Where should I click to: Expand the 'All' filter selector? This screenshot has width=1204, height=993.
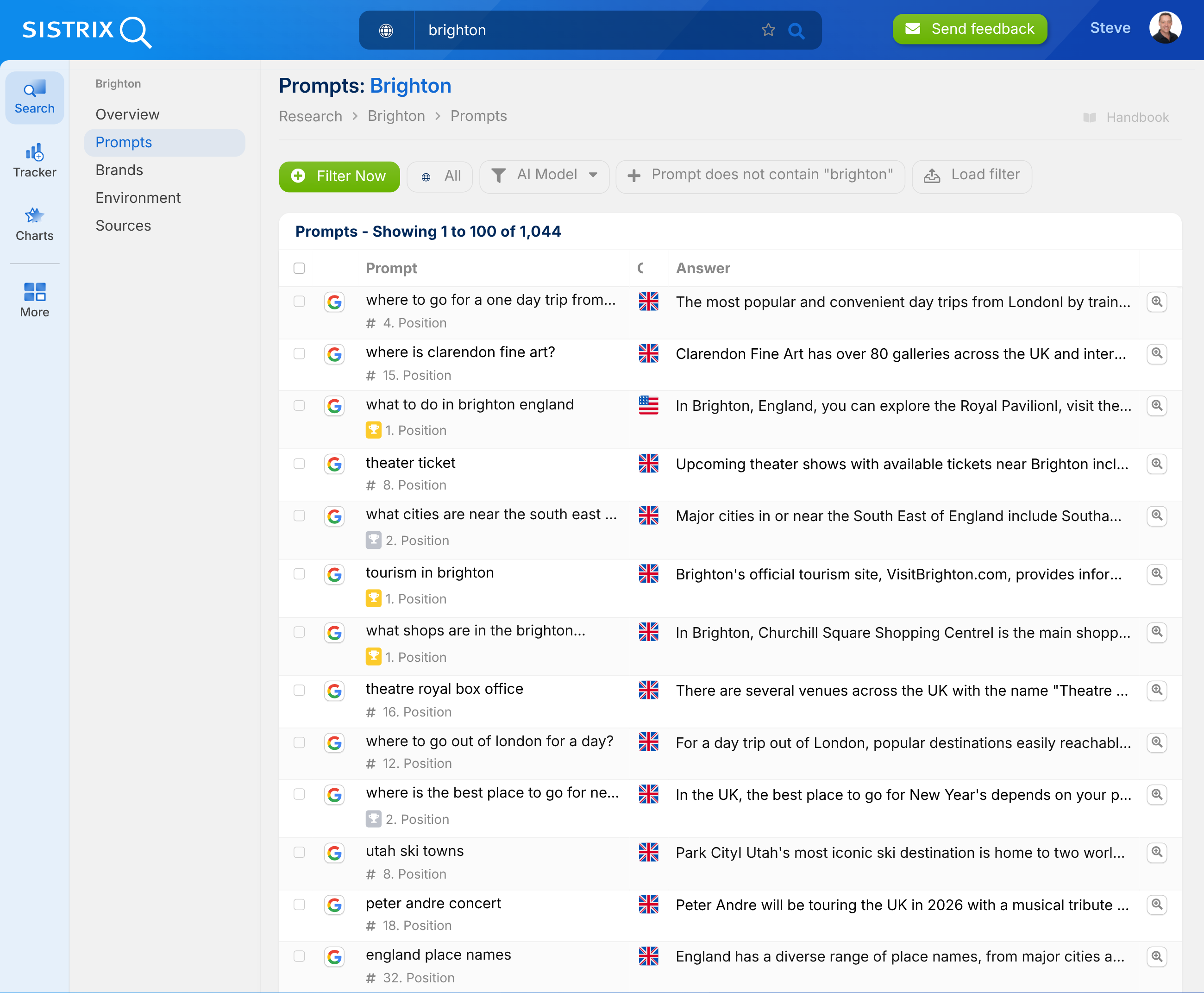(439, 176)
